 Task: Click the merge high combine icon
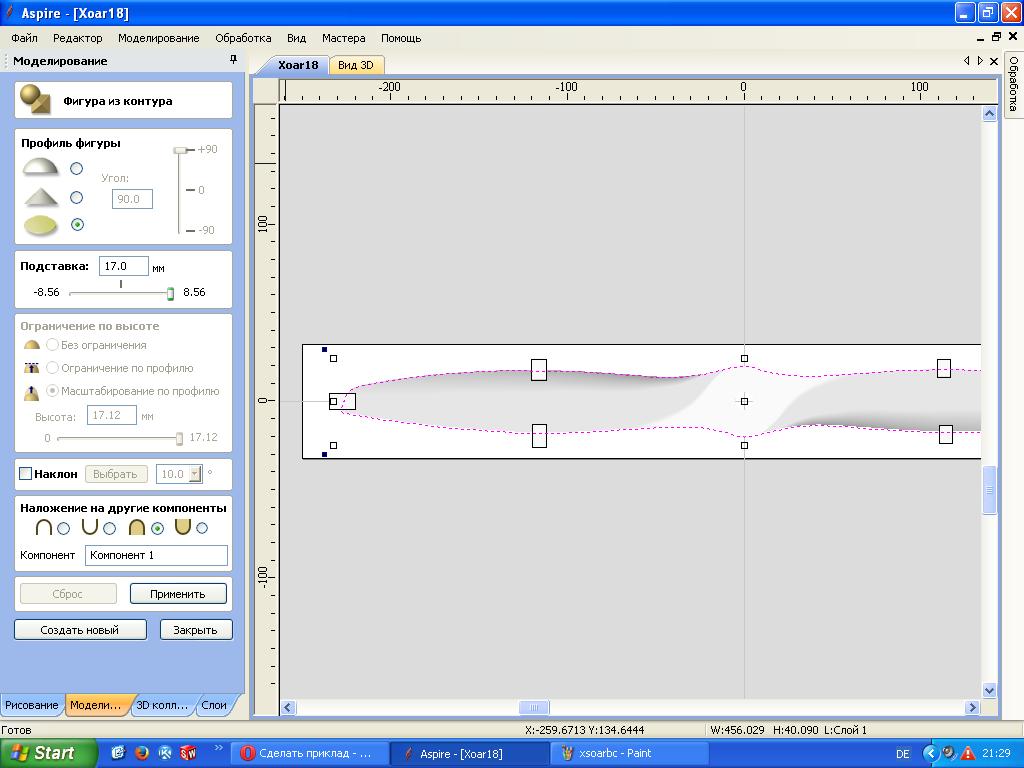(x=136, y=527)
